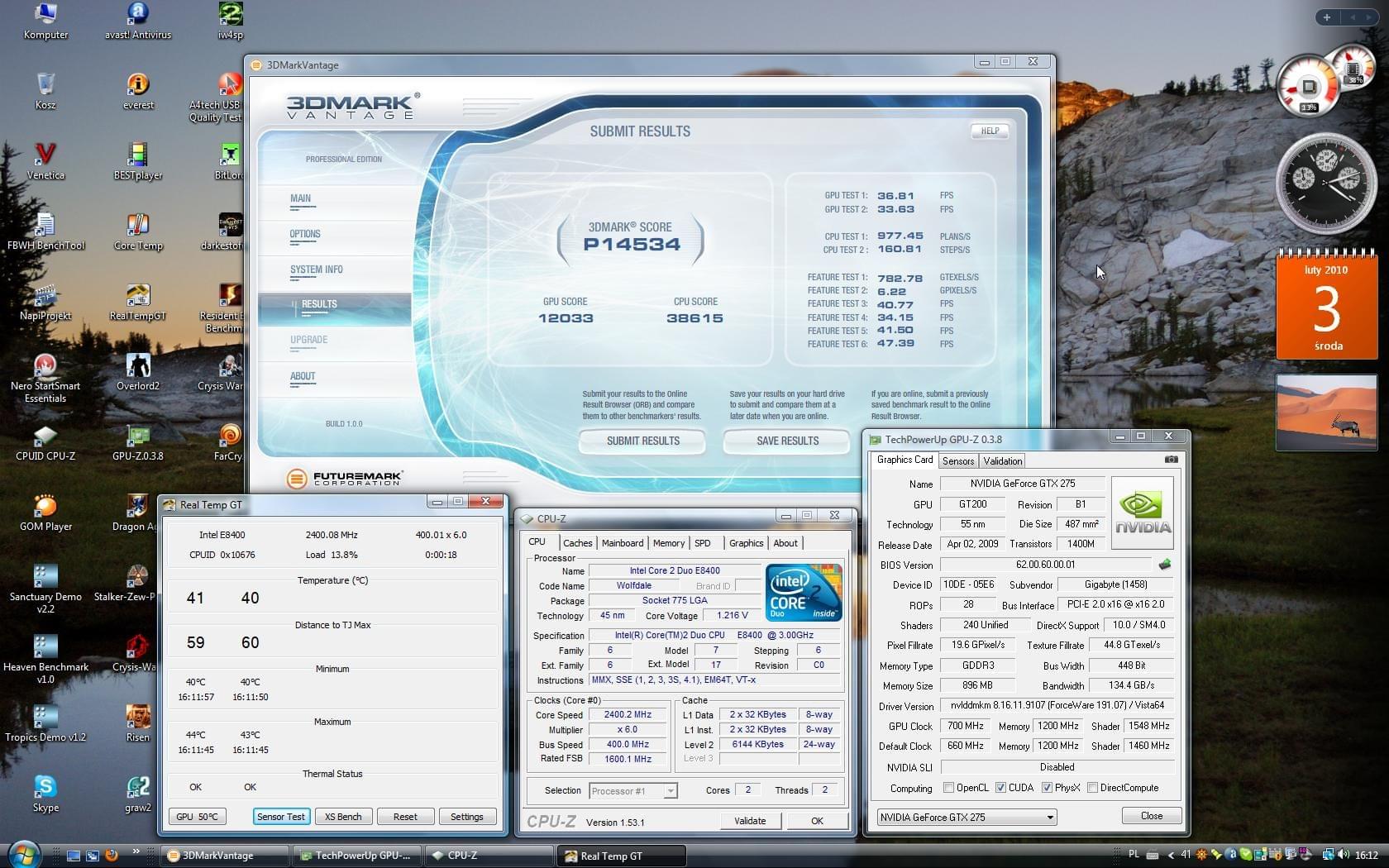This screenshot has height=868, width=1389.
Task: Click the desert antelope wallpaper thumbnail gadget
Action: [x=1326, y=413]
